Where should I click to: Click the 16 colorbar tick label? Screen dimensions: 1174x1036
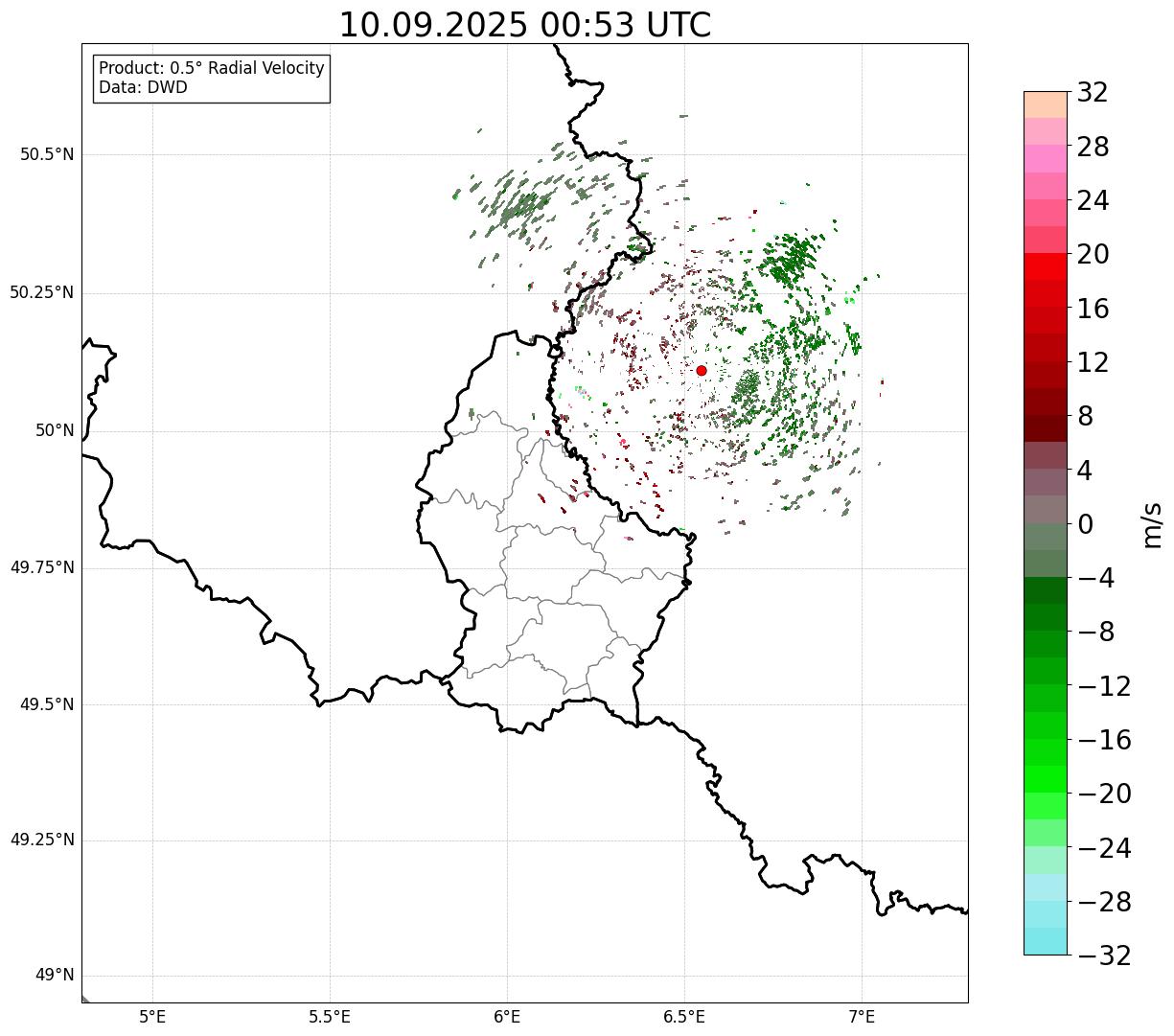point(1093,310)
